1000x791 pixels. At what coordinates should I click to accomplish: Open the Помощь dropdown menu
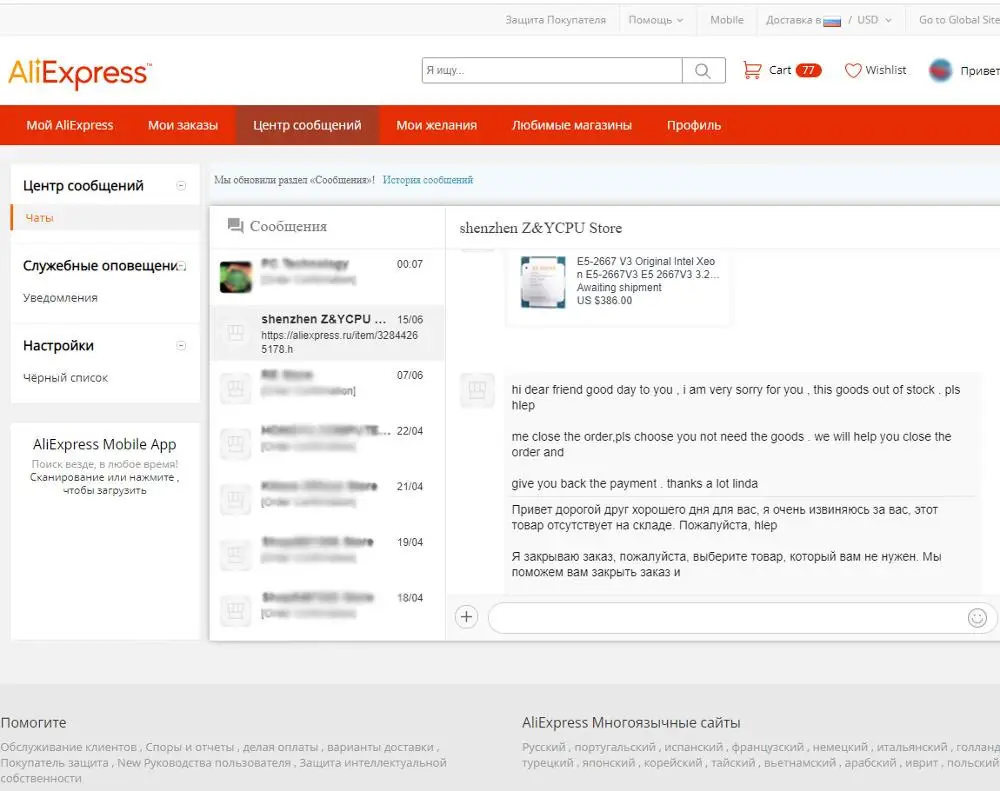coord(656,20)
